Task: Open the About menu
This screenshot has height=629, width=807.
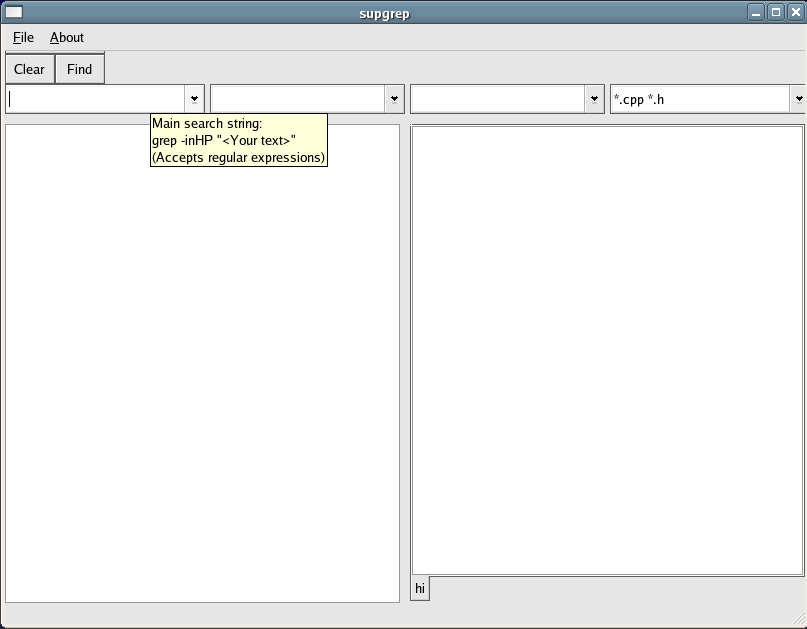Action: 67,38
